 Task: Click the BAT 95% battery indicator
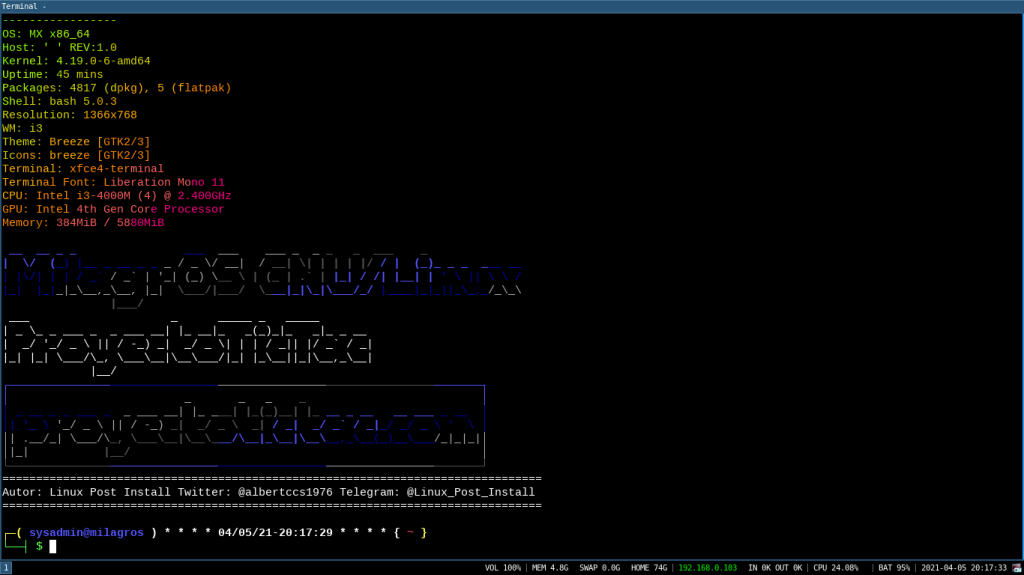tap(894, 567)
